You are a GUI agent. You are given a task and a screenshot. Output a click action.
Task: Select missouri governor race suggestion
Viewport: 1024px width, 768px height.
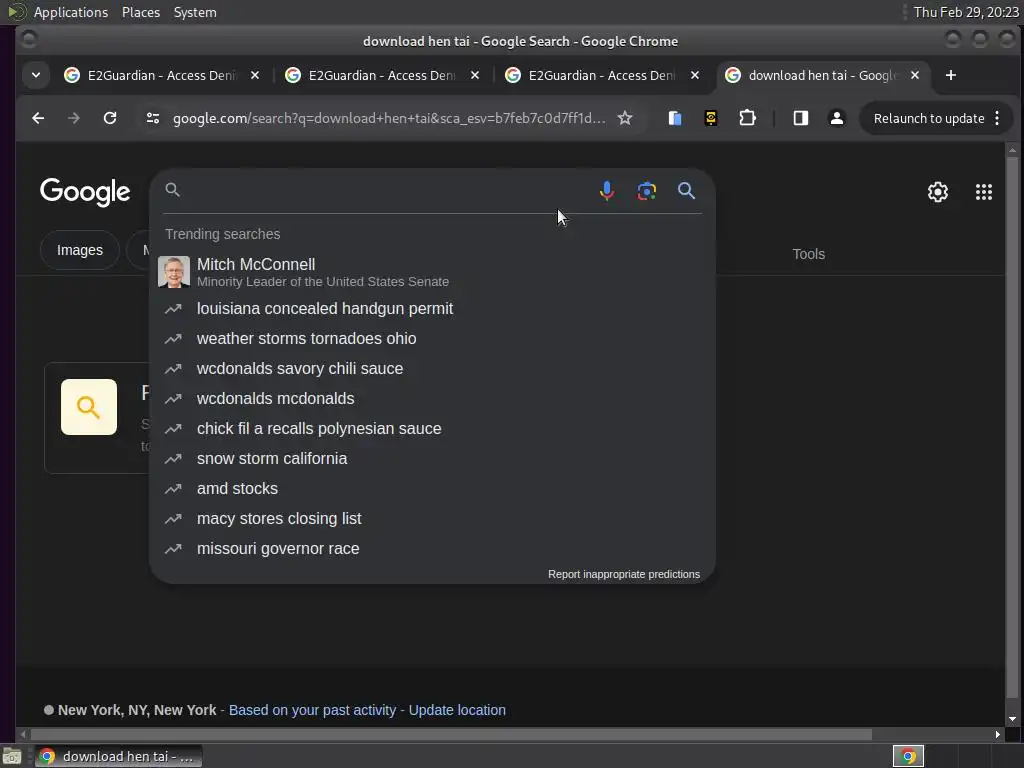(432, 549)
